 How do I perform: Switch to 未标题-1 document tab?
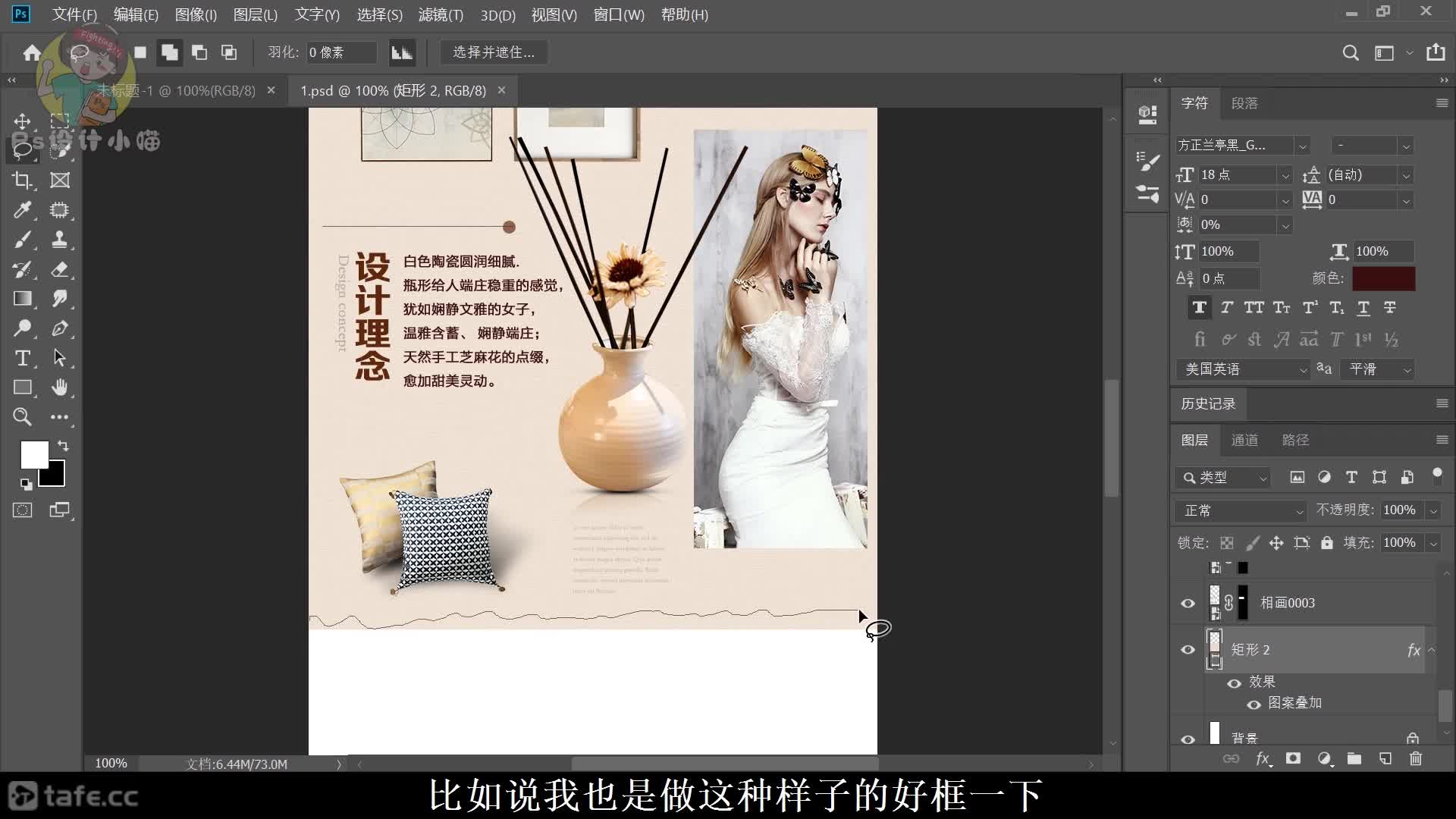point(176,91)
